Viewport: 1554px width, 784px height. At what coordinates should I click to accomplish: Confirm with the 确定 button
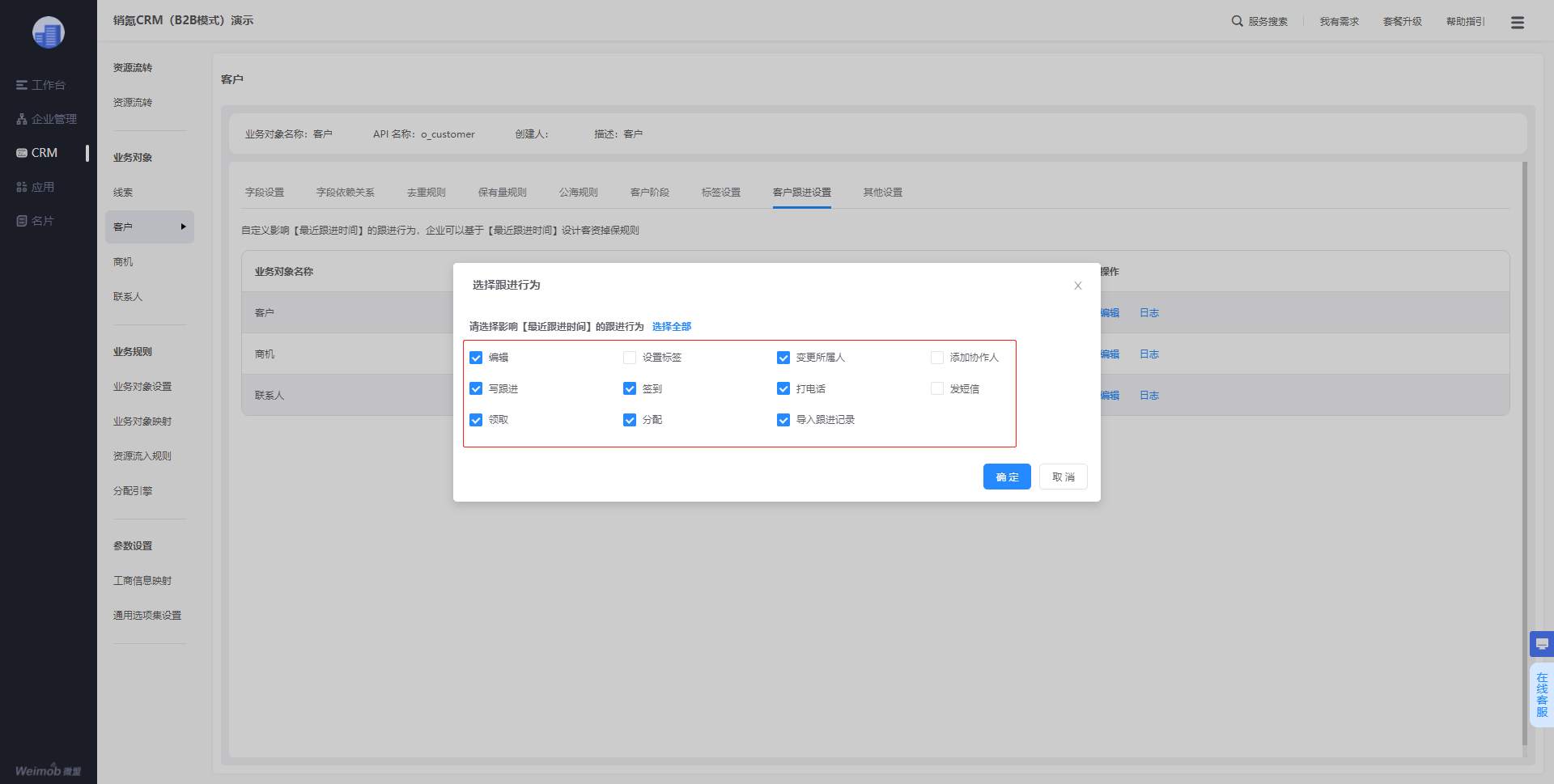pos(1007,477)
